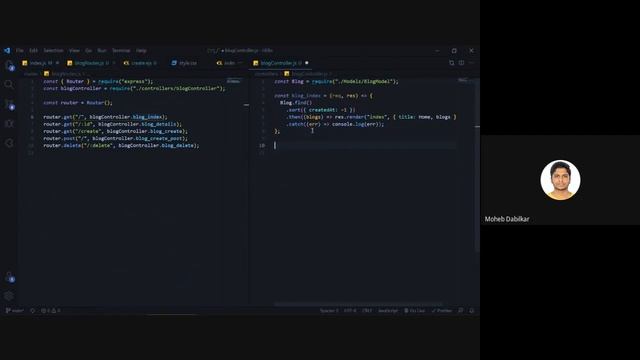Viewport: 640px width, 360px height.
Task: Click blog_delete in left editor
Action: coord(178,145)
